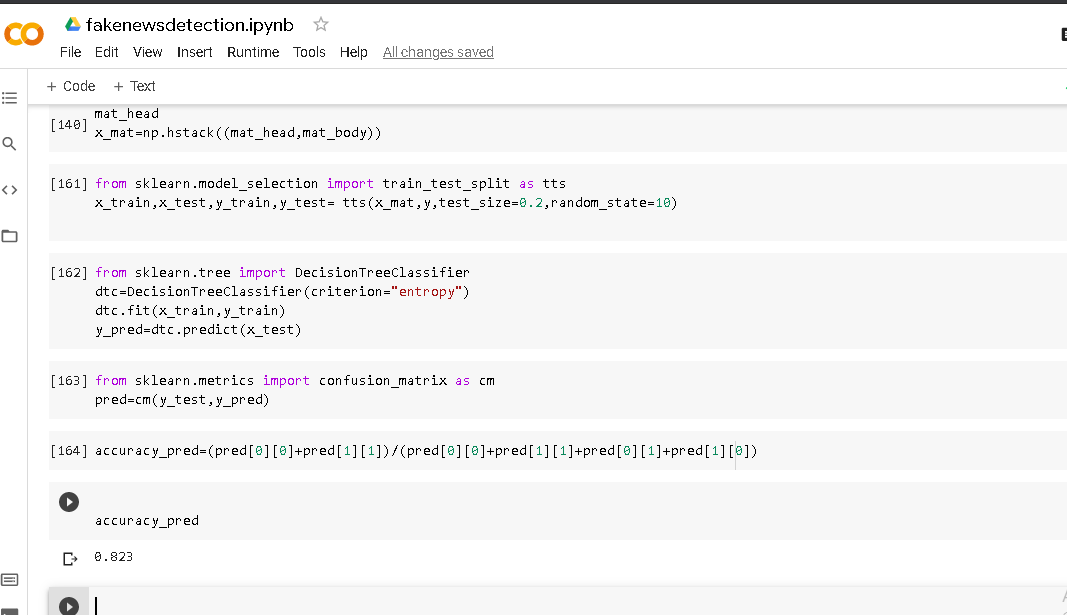Place cursor inside the empty bottom code cell
Viewport: 1067px width, 615px height.
coord(300,605)
